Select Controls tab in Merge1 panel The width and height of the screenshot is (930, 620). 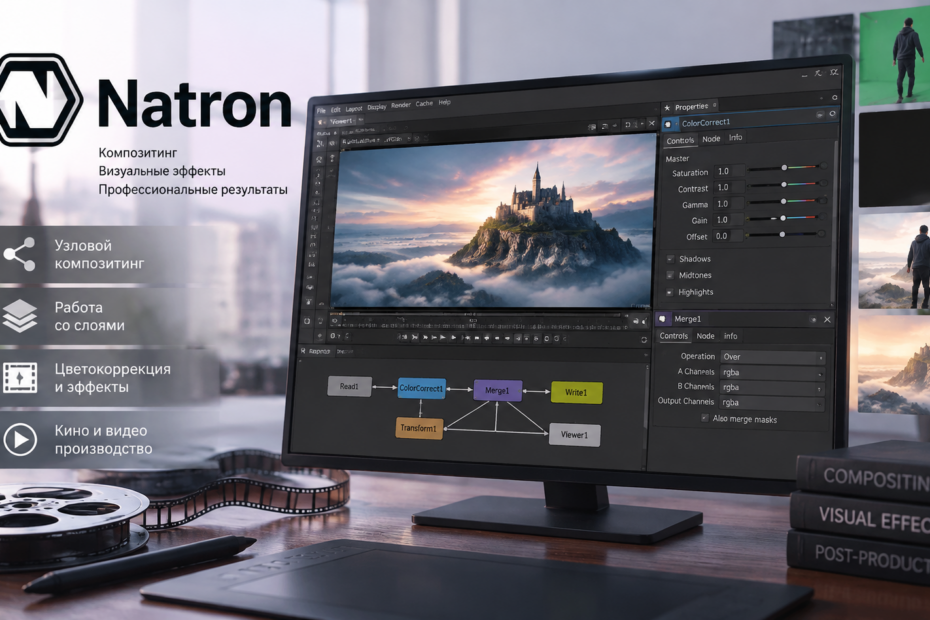click(x=674, y=336)
